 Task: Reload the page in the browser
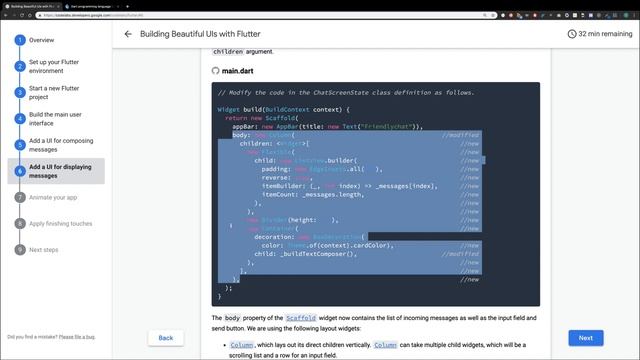[x=22, y=15]
